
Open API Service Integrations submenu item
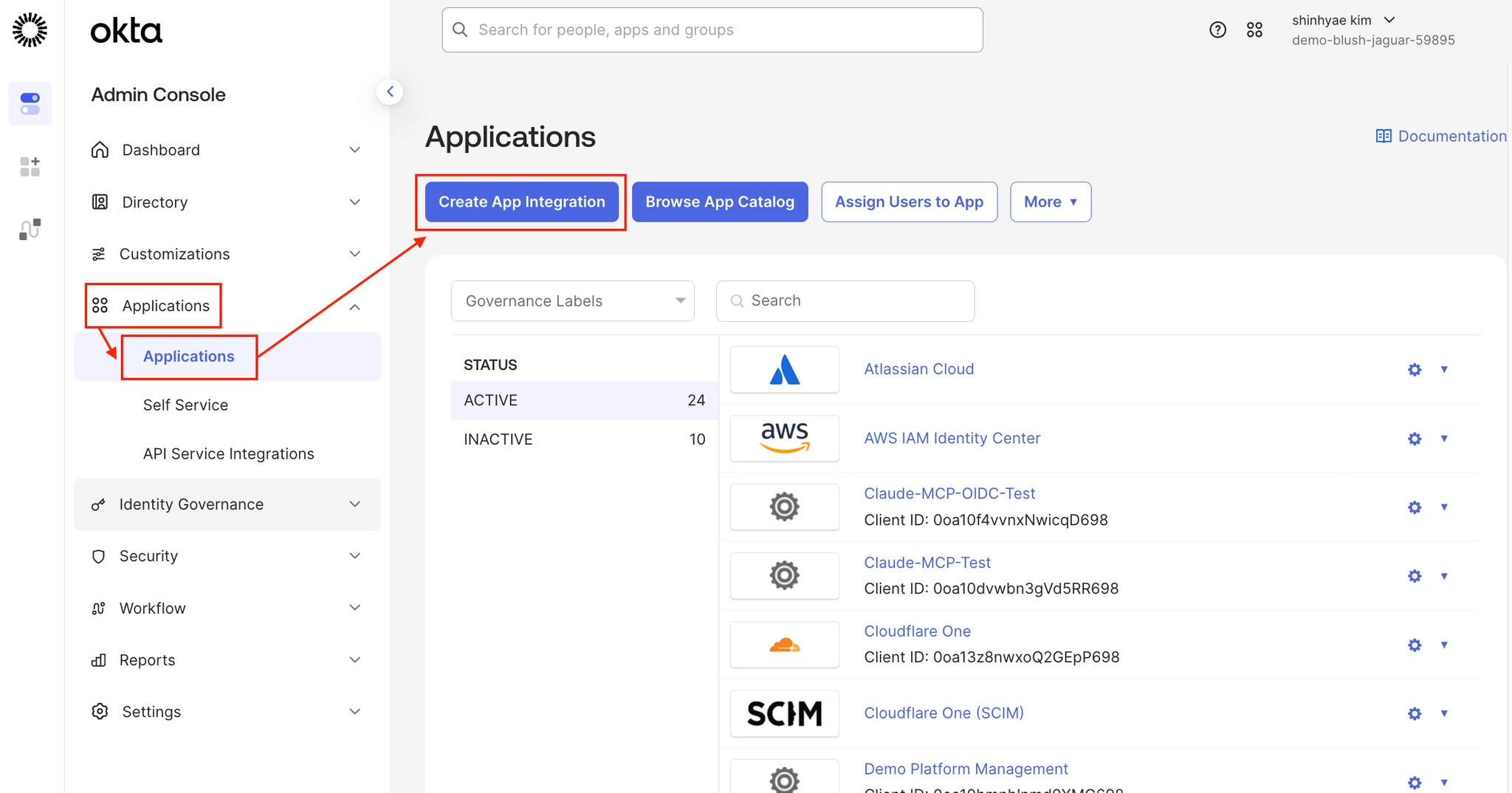(x=229, y=453)
